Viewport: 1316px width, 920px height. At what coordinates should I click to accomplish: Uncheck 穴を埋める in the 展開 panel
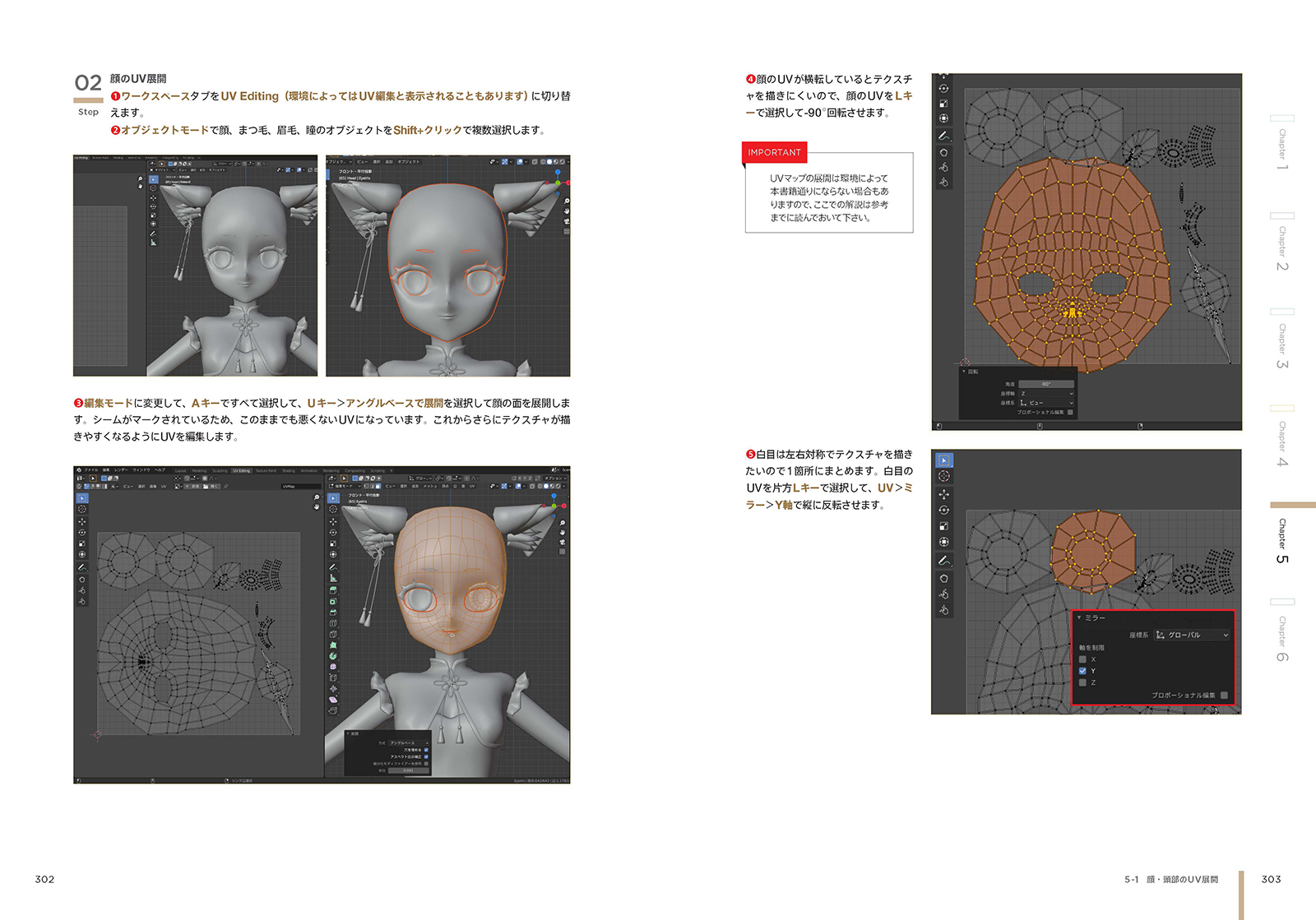click(x=426, y=750)
